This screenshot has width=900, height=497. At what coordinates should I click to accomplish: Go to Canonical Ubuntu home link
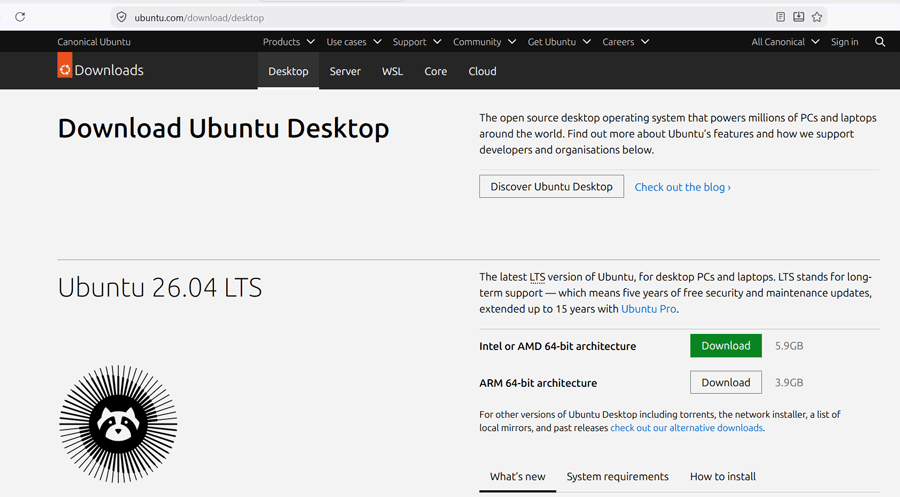click(94, 42)
